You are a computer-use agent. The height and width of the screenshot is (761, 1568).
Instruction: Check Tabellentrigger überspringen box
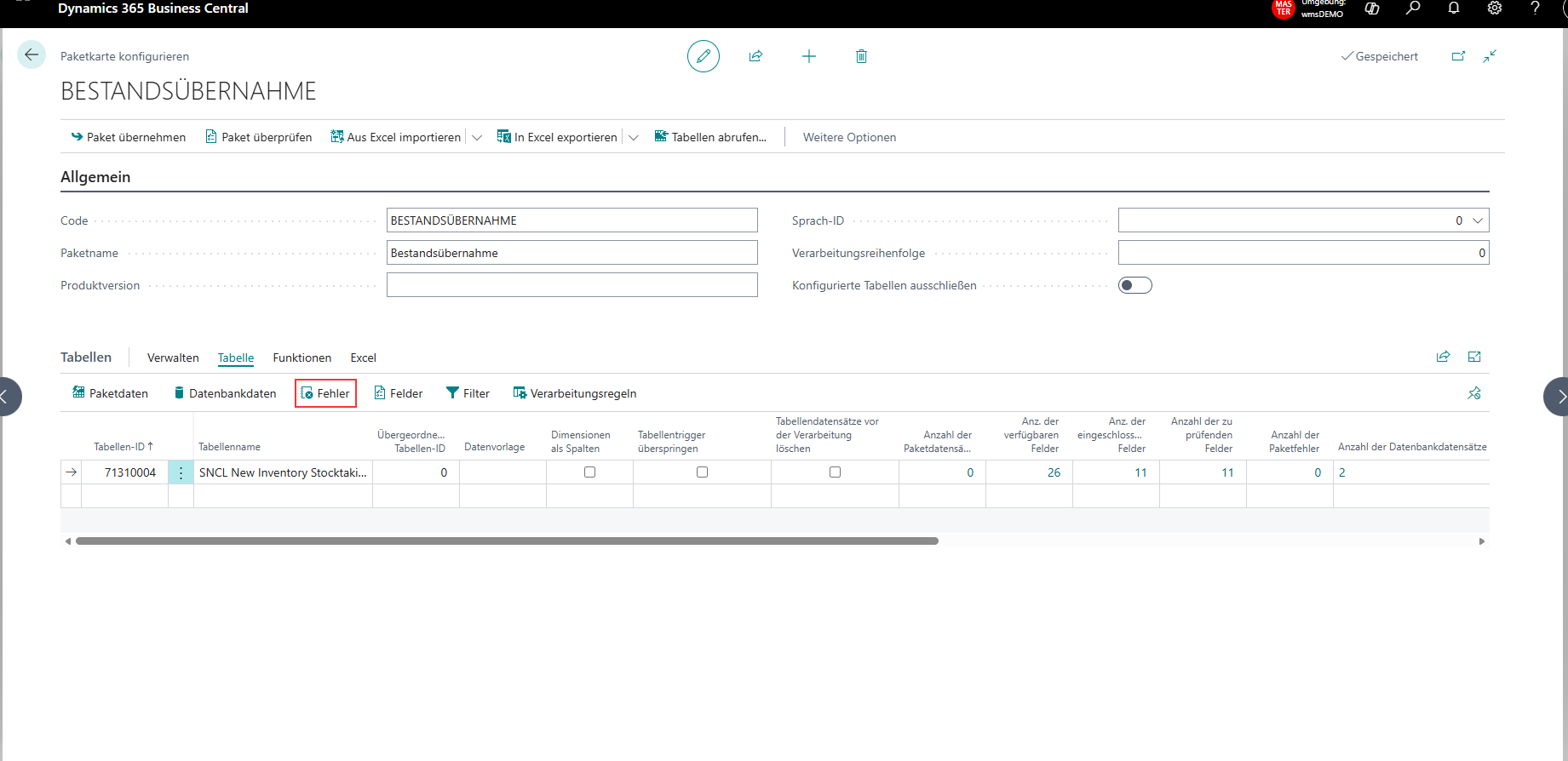point(702,472)
